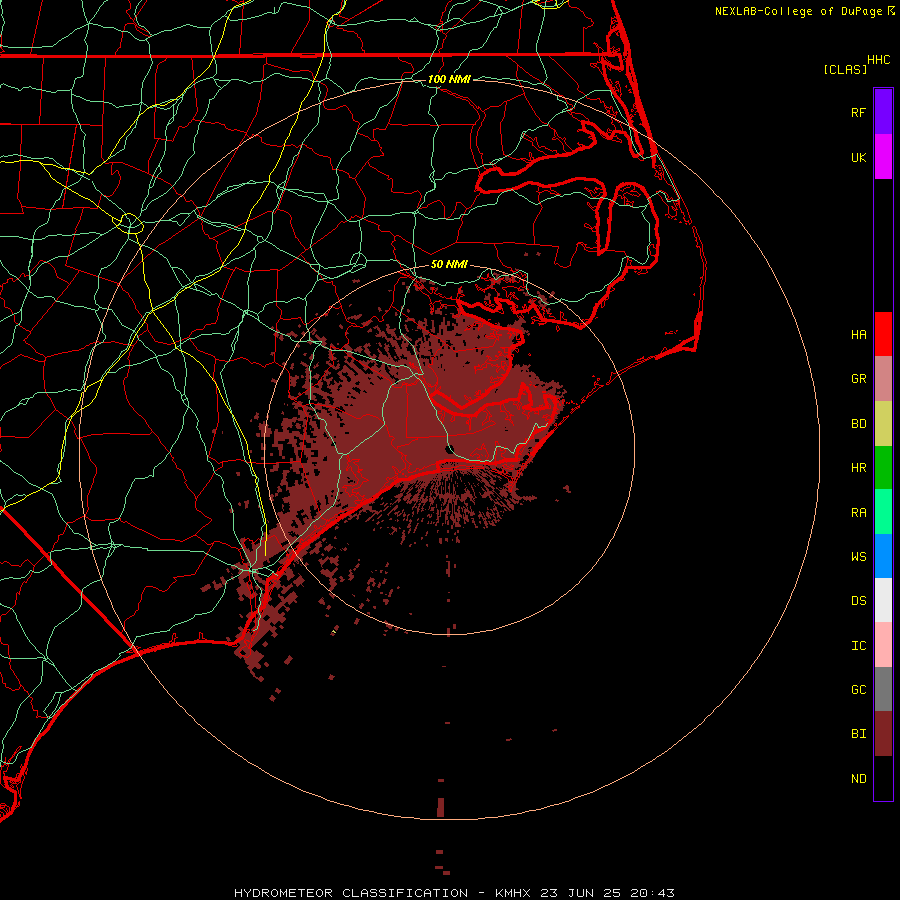Click the HHC product label
900x900 pixels.
click(878, 60)
